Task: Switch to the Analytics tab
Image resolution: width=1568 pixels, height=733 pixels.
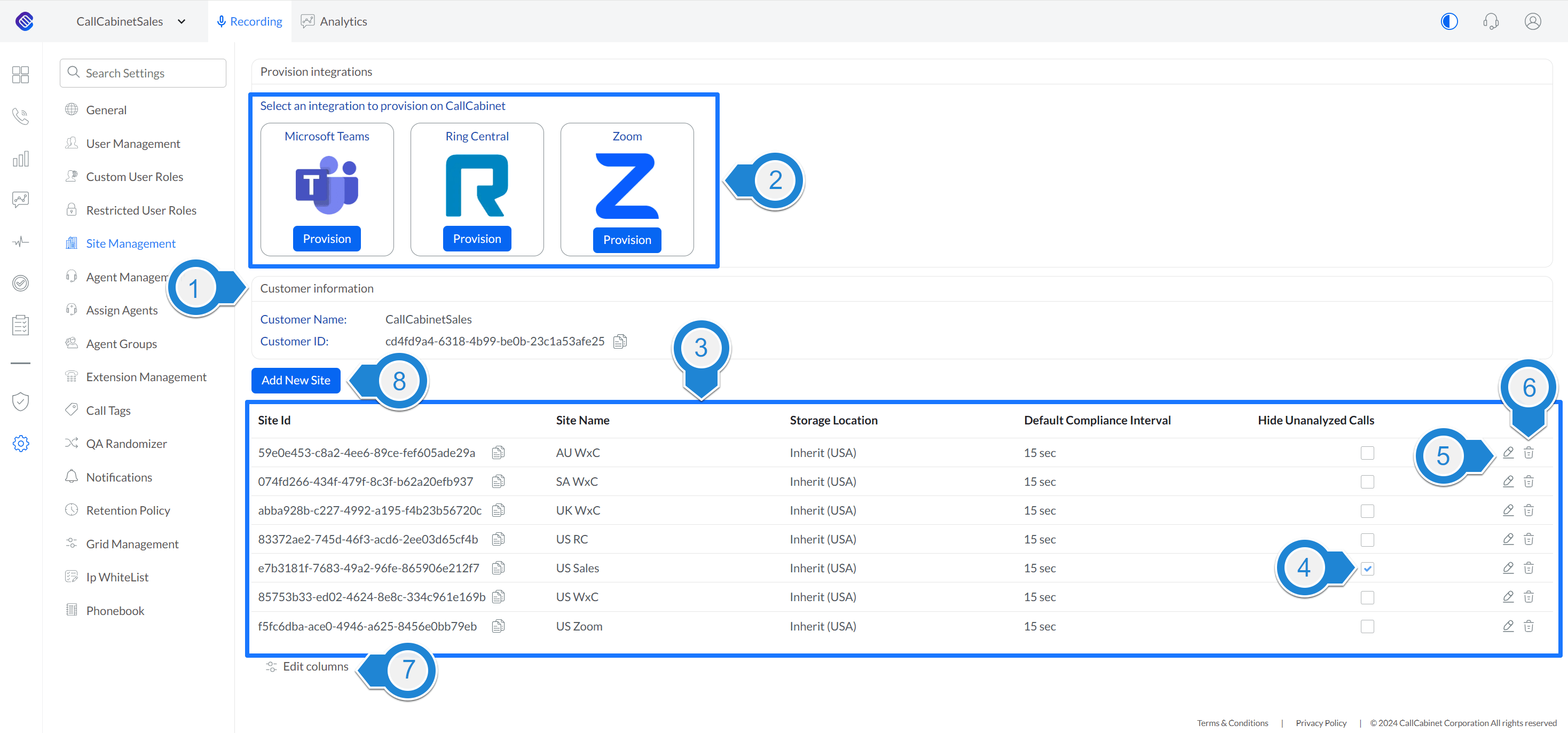Action: tap(334, 21)
